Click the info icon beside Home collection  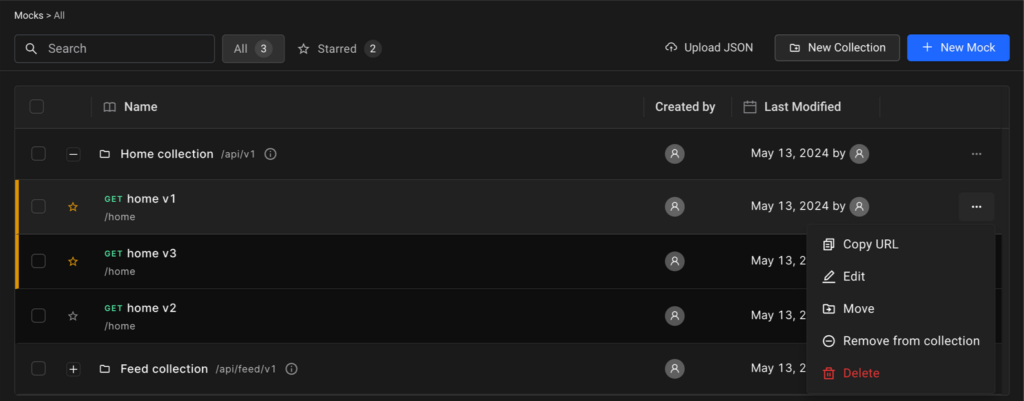point(270,154)
